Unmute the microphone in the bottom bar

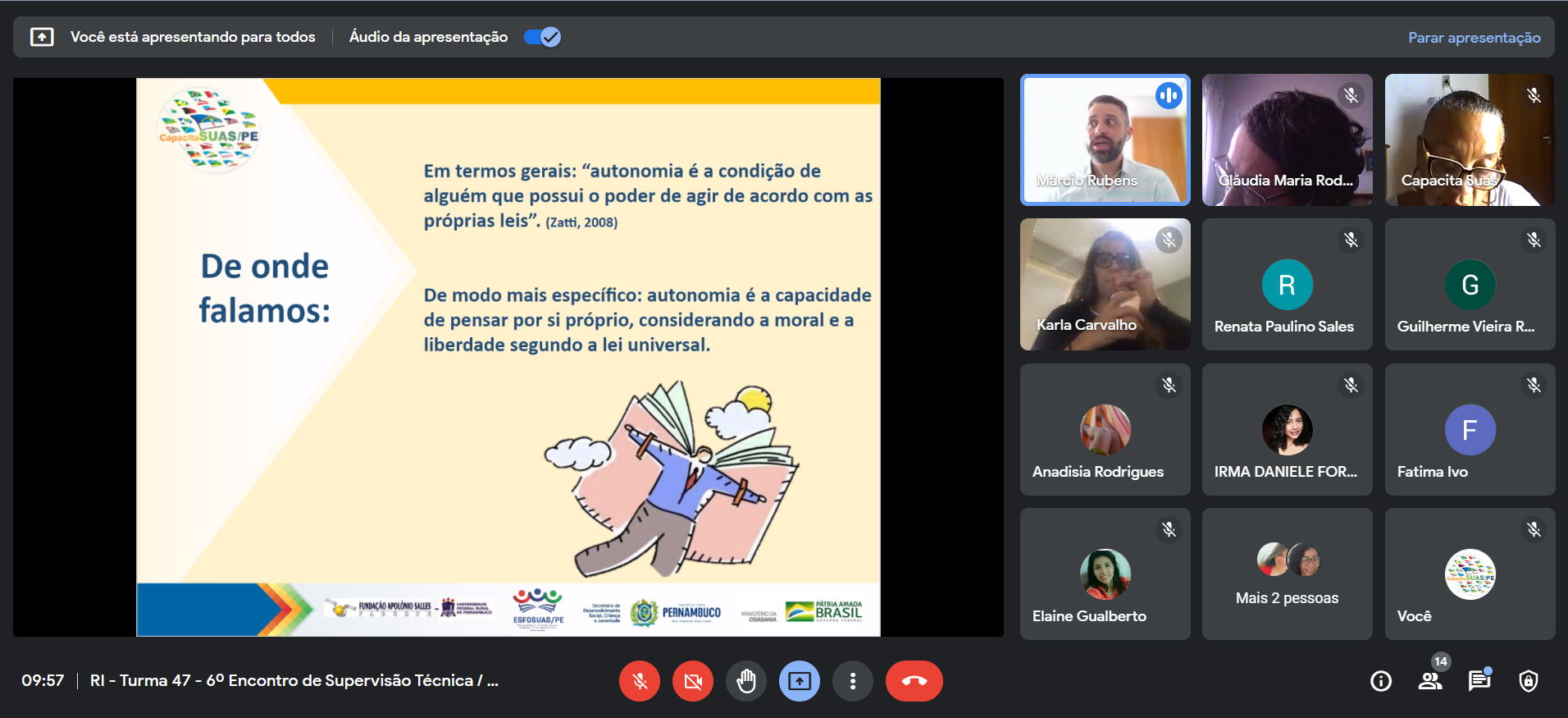(x=640, y=681)
